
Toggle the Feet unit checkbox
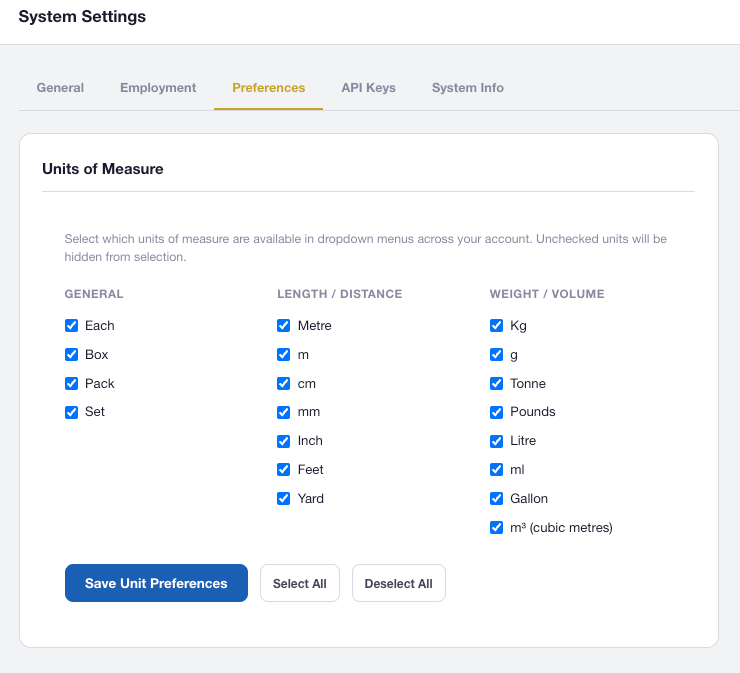coord(284,470)
